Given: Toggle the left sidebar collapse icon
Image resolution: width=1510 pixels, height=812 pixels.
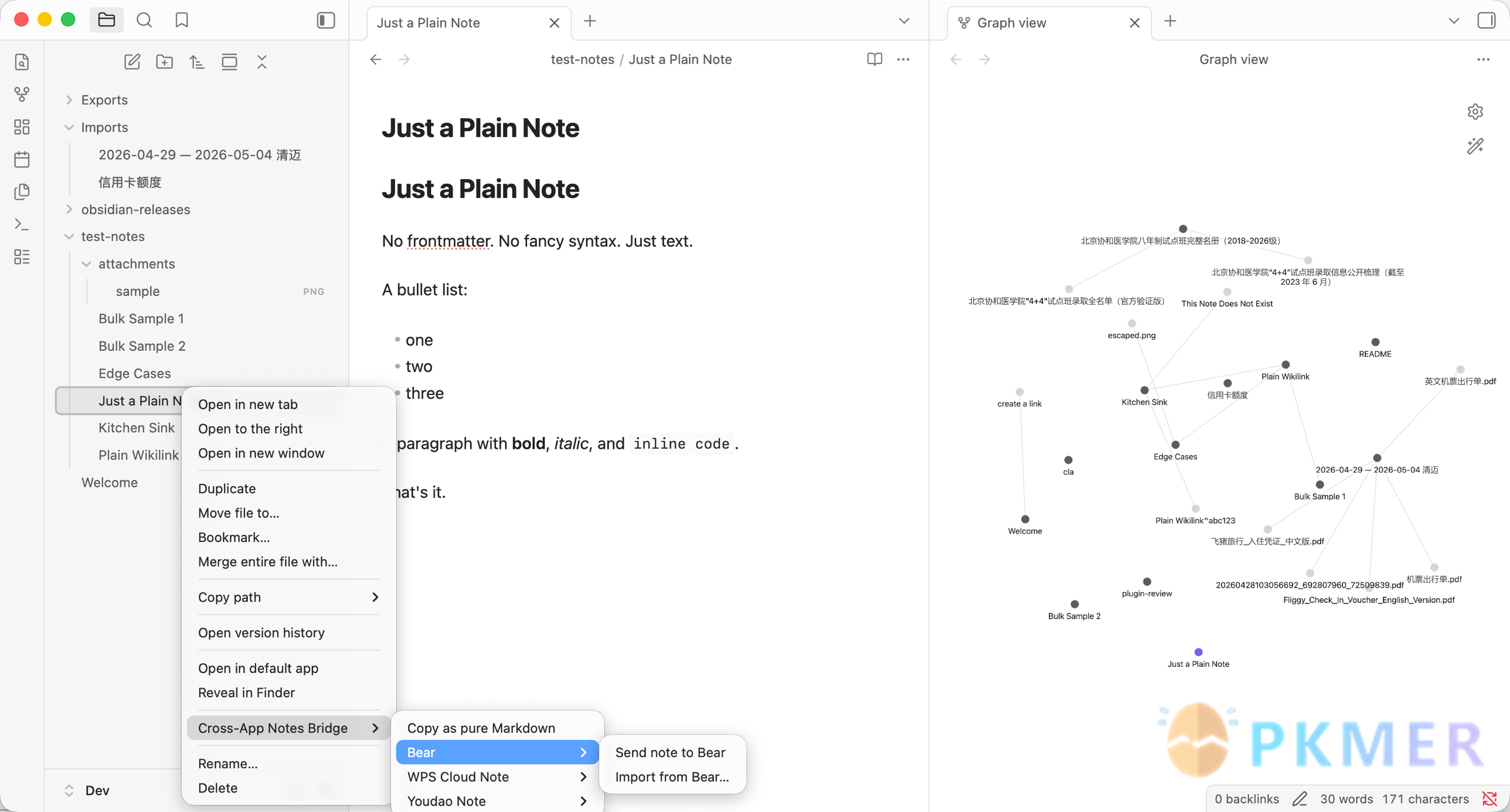Looking at the screenshot, I should pyautogui.click(x=326, y=21).
